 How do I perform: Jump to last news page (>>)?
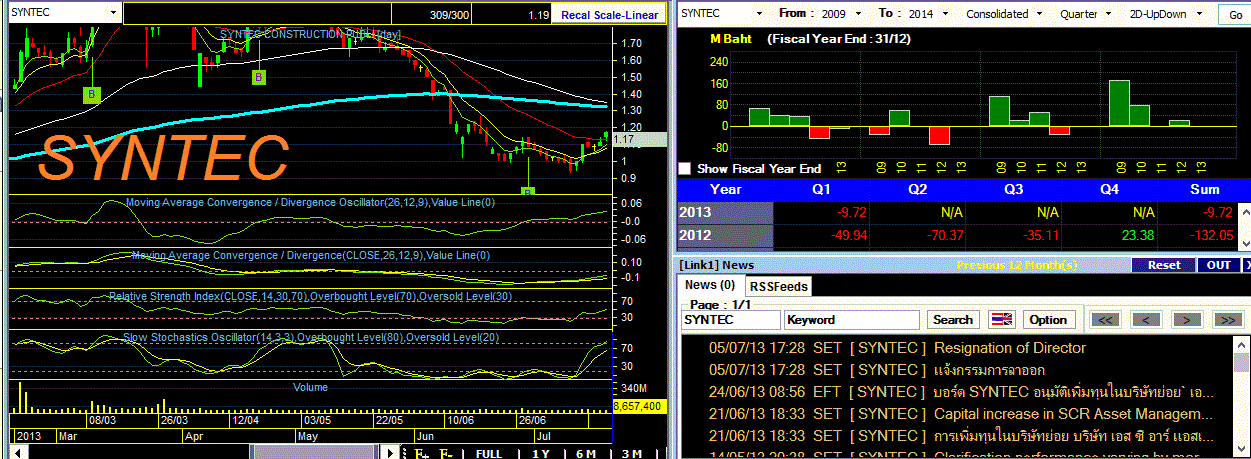1226,320
